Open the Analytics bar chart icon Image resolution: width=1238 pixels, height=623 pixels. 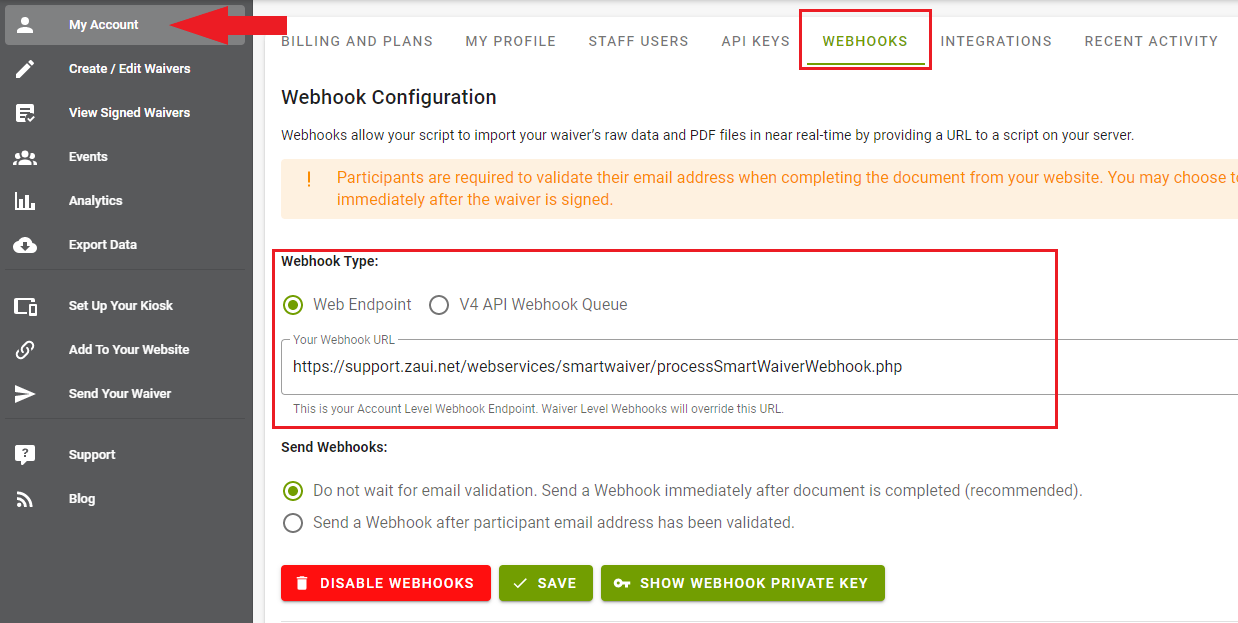(25, 201)
